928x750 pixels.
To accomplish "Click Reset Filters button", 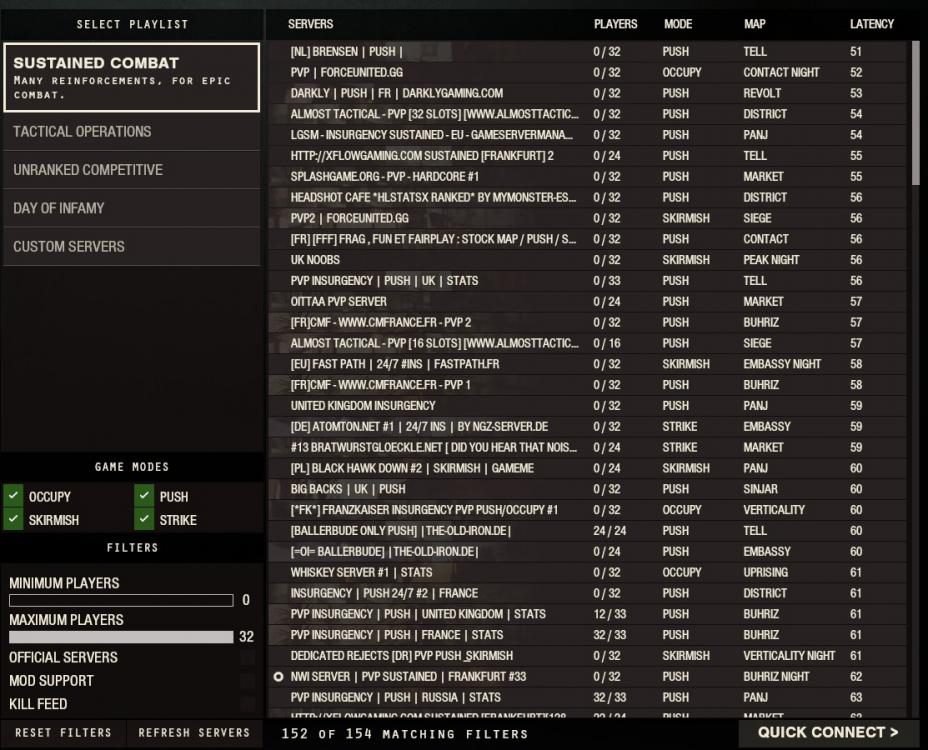I will [63, 733].
